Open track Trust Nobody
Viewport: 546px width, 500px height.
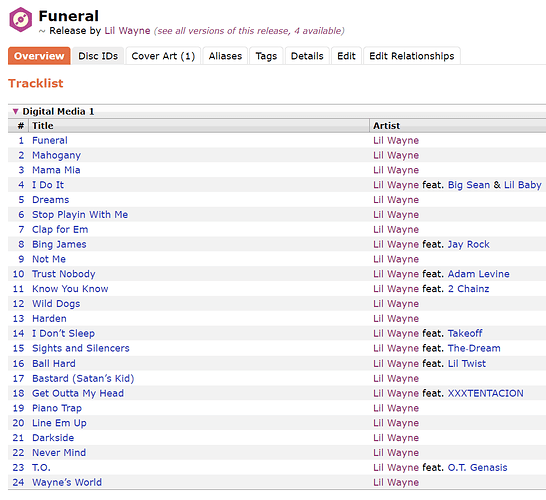[x=63, y=274]
